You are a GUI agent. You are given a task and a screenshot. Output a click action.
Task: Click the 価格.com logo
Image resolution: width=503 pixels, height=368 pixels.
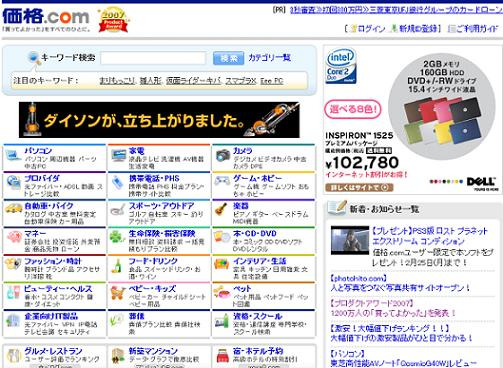[46, 16]
